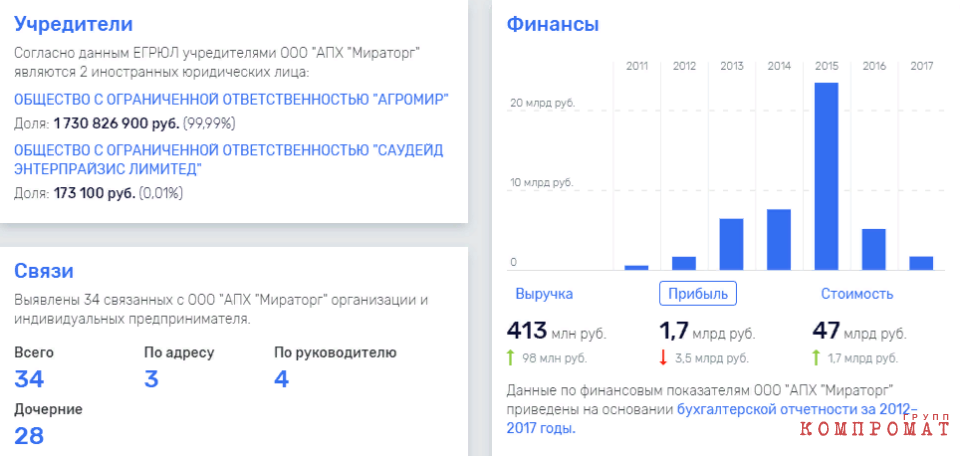Click the share value 1 730 826 900 руб.

116,124
